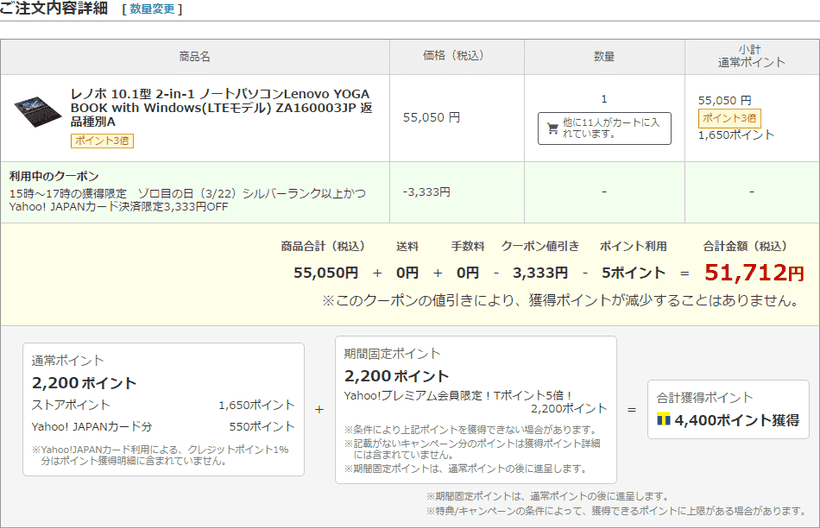820x528 pixels.
Task: Click the 利用中のクーポン heading
Action: tap(54, 176)
